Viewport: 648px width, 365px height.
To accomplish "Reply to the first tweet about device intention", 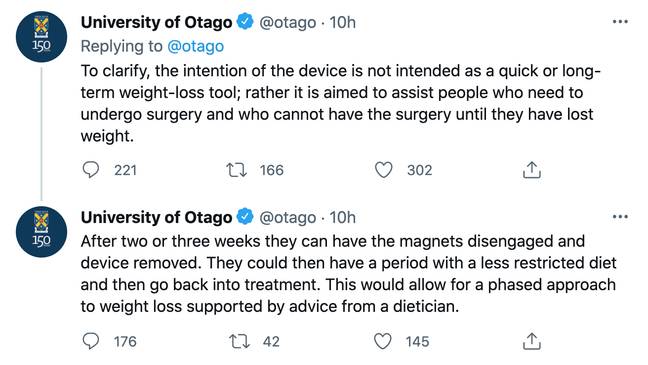I will point(91,169).
